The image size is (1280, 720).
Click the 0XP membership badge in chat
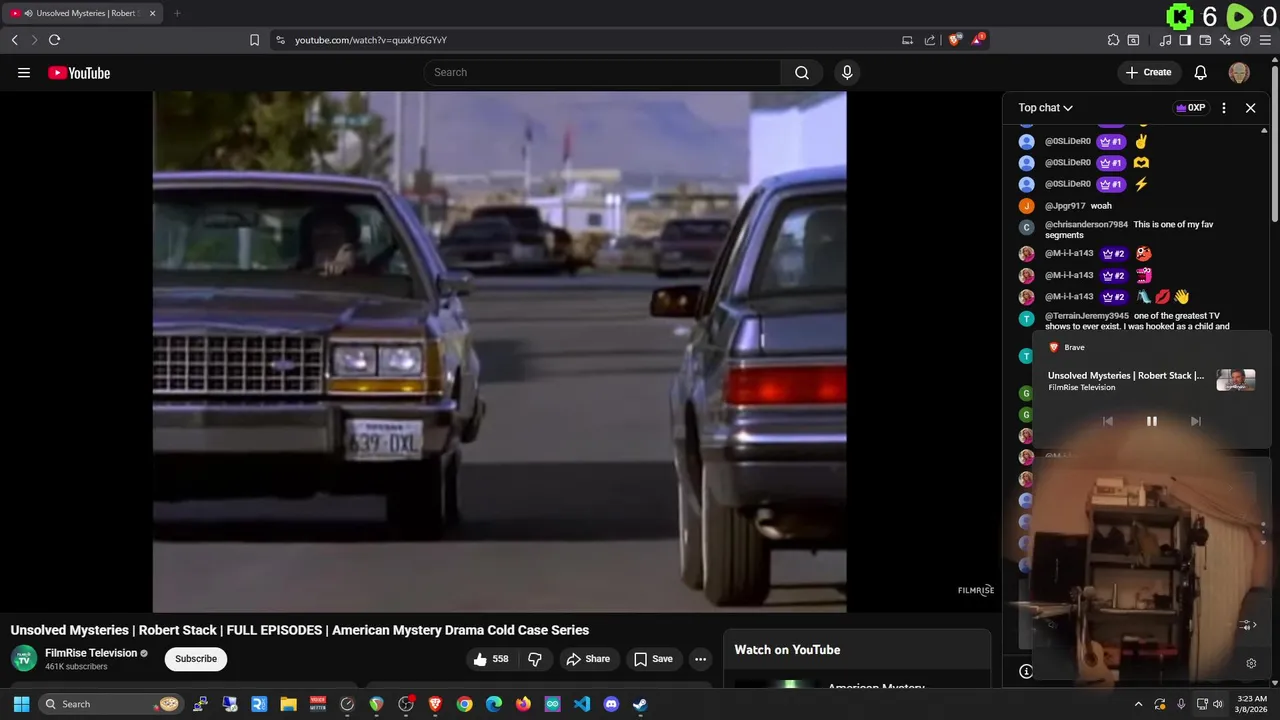[x=1190, y=108]
